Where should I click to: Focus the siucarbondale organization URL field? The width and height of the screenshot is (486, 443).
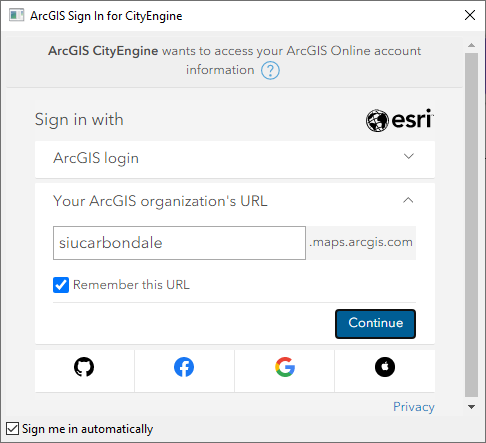(x=179, y=243)
